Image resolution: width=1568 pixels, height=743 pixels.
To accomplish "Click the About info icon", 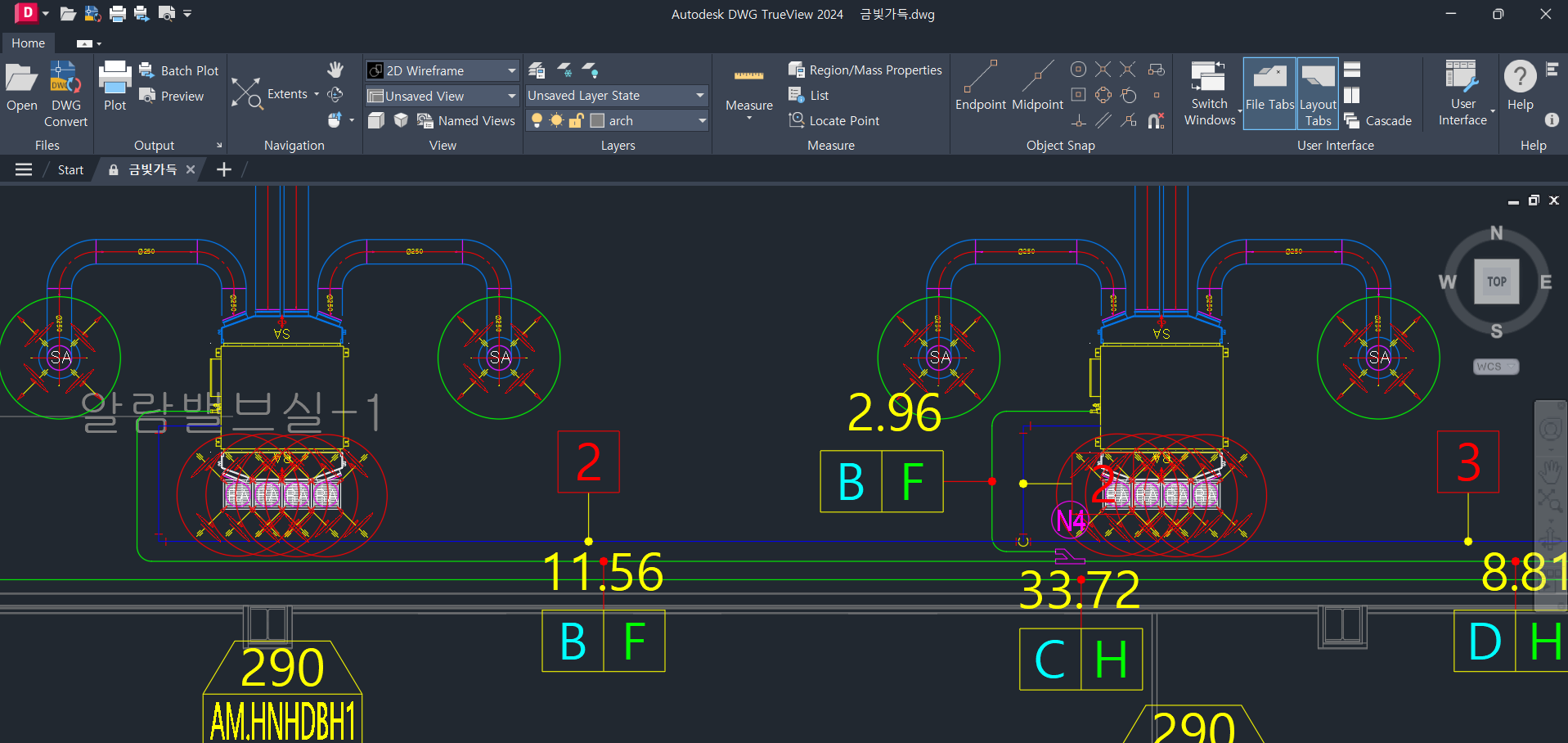I will (x=1552, y=120).
